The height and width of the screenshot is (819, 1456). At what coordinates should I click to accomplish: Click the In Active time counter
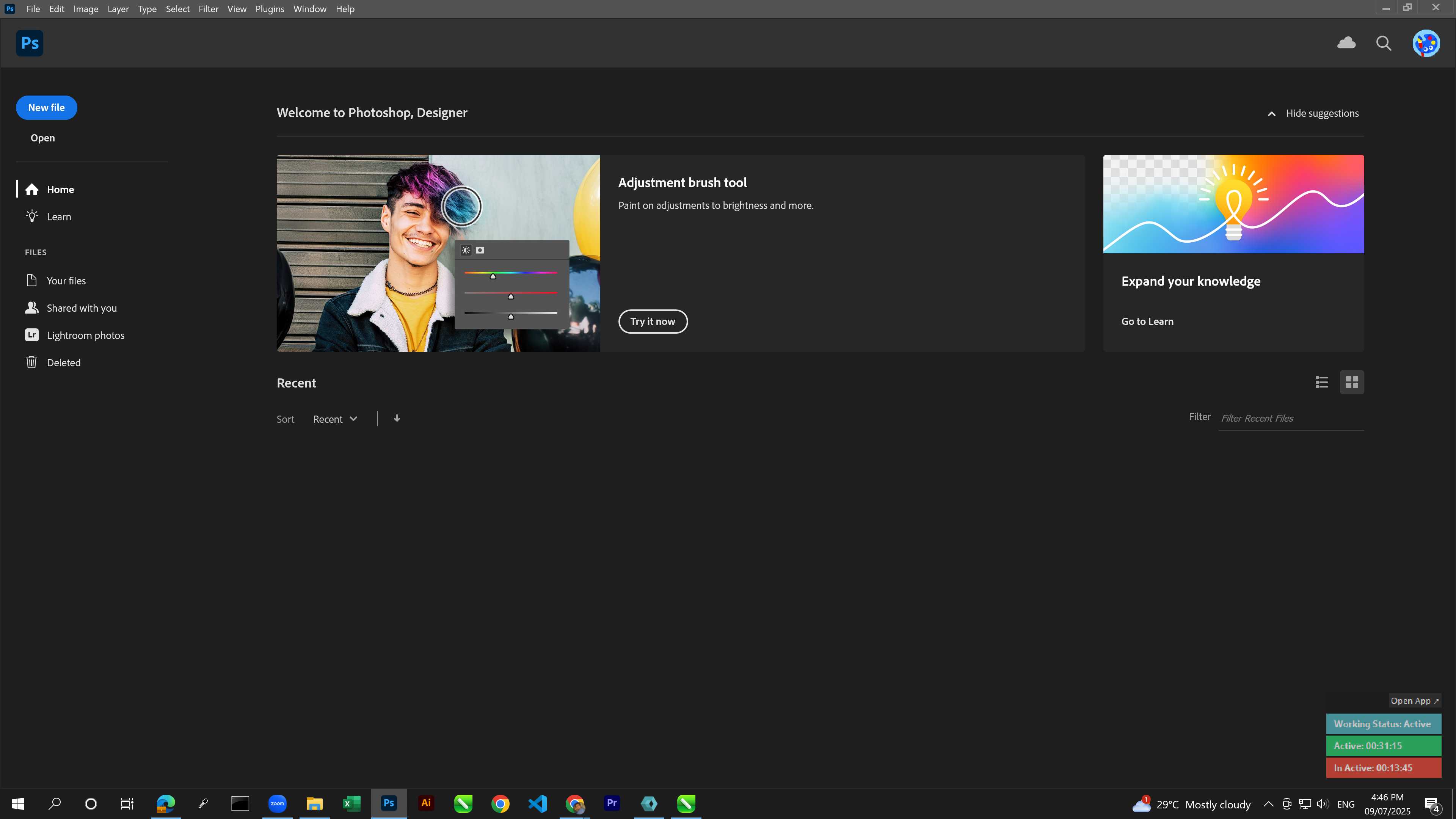click(x=1384, y=768)
